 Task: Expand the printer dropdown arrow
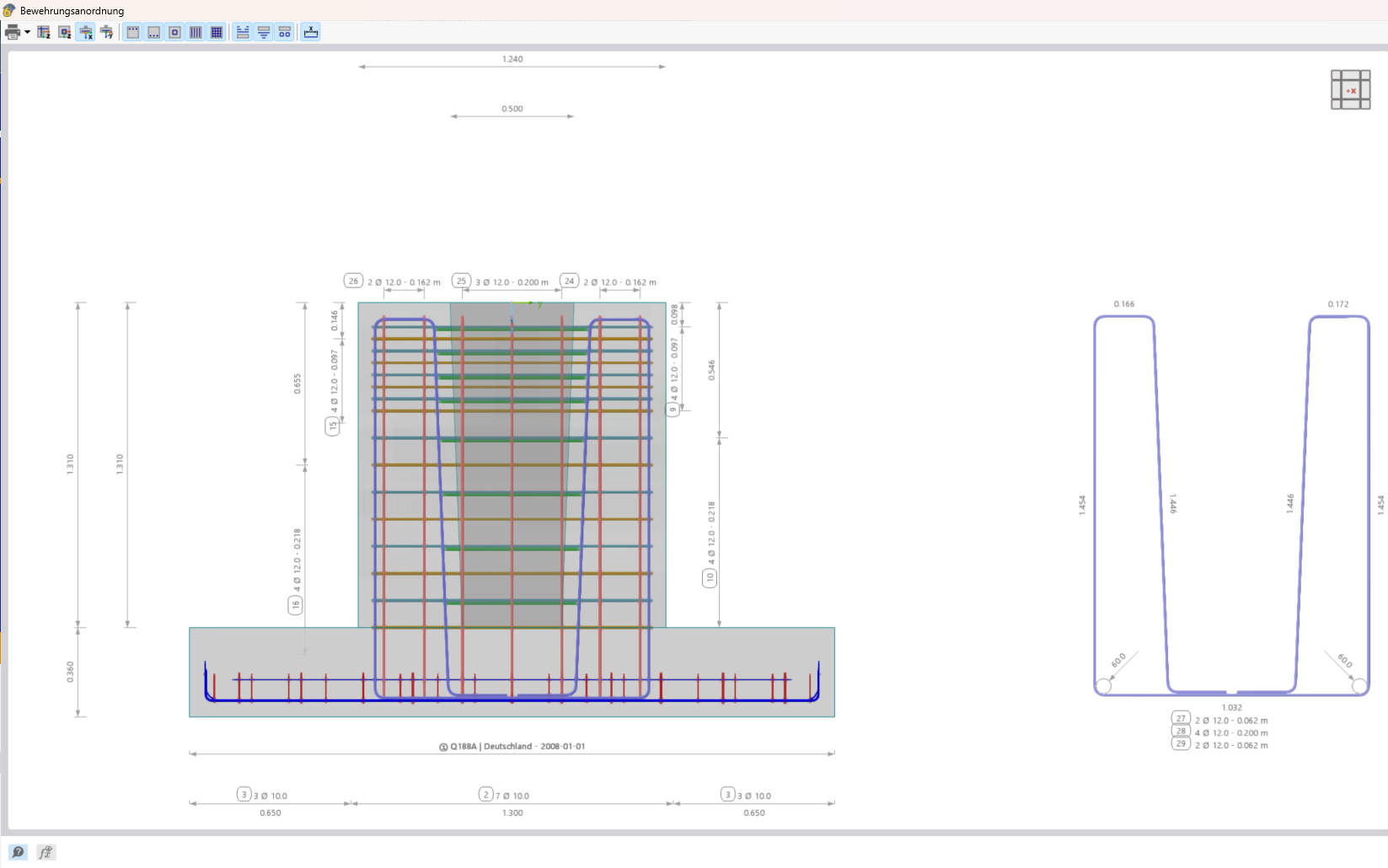[26, 32]
